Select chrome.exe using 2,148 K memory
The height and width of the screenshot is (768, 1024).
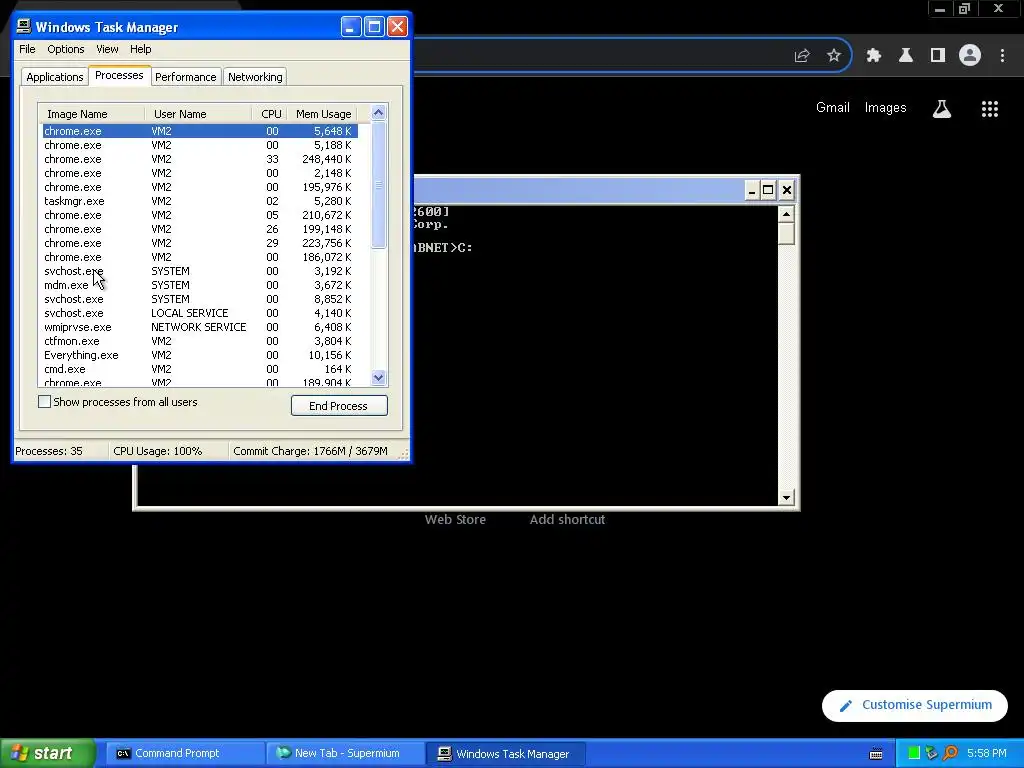200,173
